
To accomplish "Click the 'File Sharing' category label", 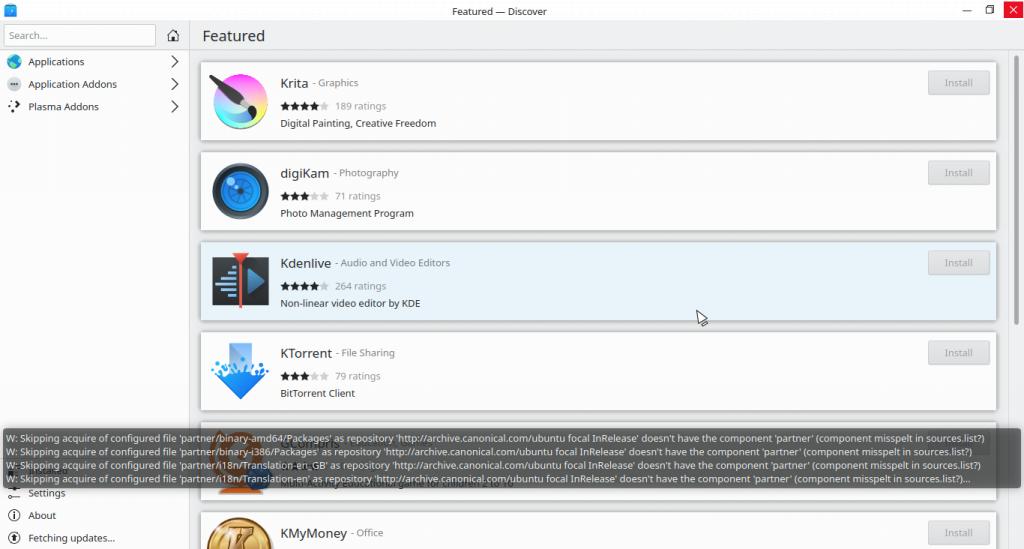I will coord(368,353).
